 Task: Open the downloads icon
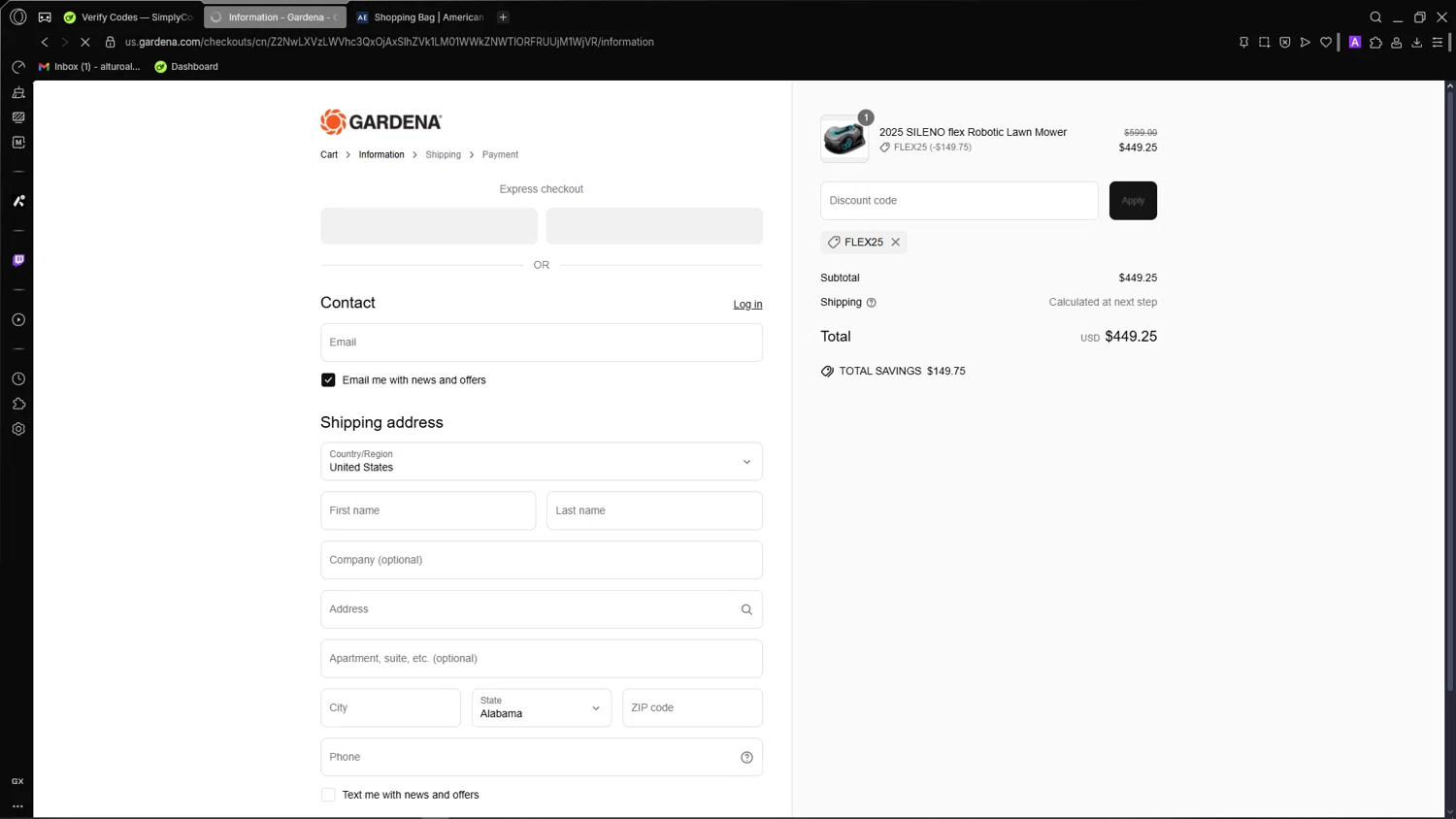tap(1417, 42)
